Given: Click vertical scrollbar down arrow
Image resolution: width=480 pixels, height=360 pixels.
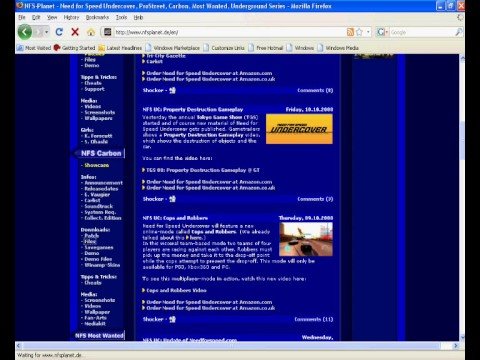Looking at the screenshot, I should pyautogui.click(x=462, y=337).
